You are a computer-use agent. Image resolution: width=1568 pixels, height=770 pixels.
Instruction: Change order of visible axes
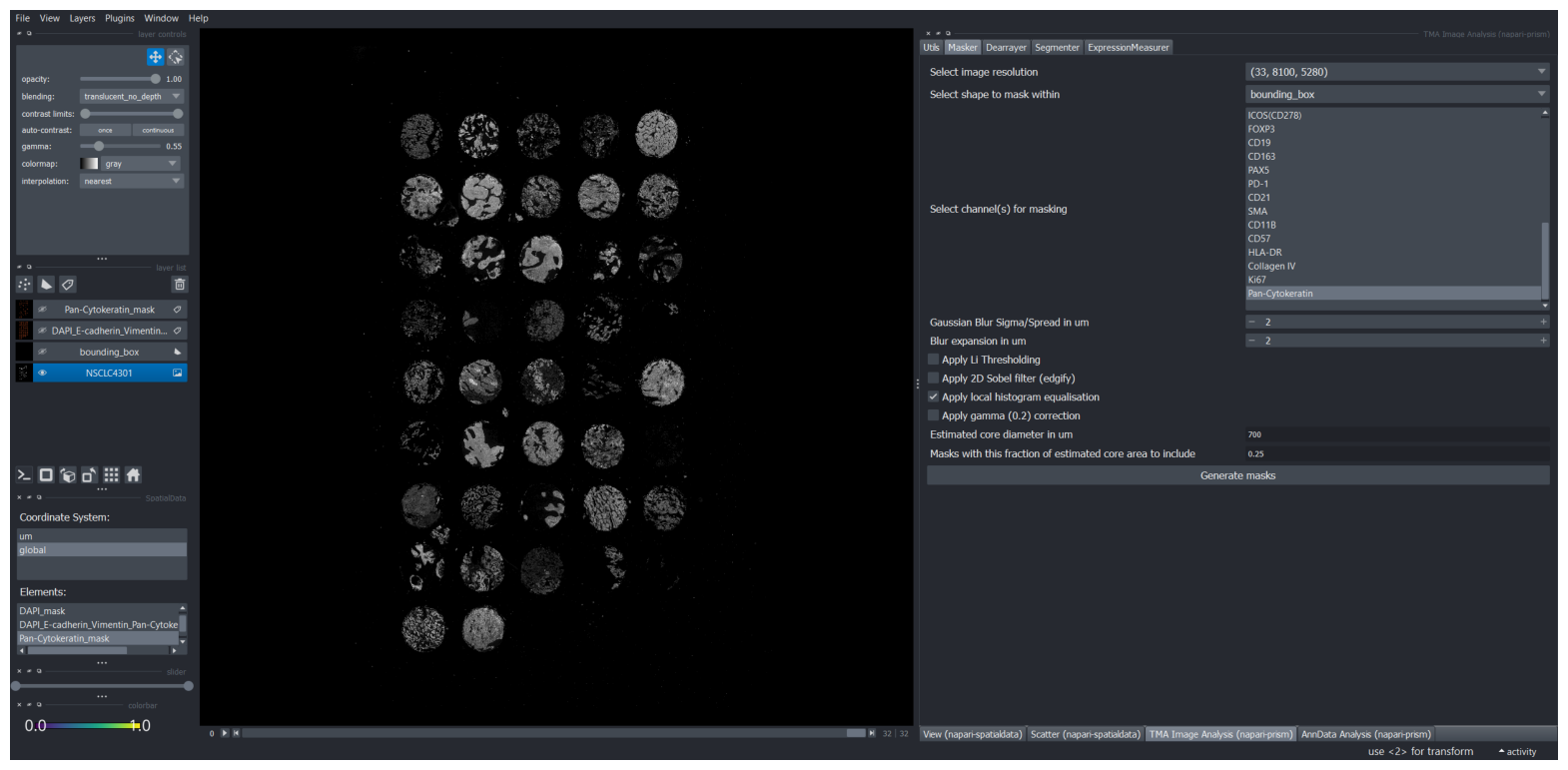[x=68, y=475]
